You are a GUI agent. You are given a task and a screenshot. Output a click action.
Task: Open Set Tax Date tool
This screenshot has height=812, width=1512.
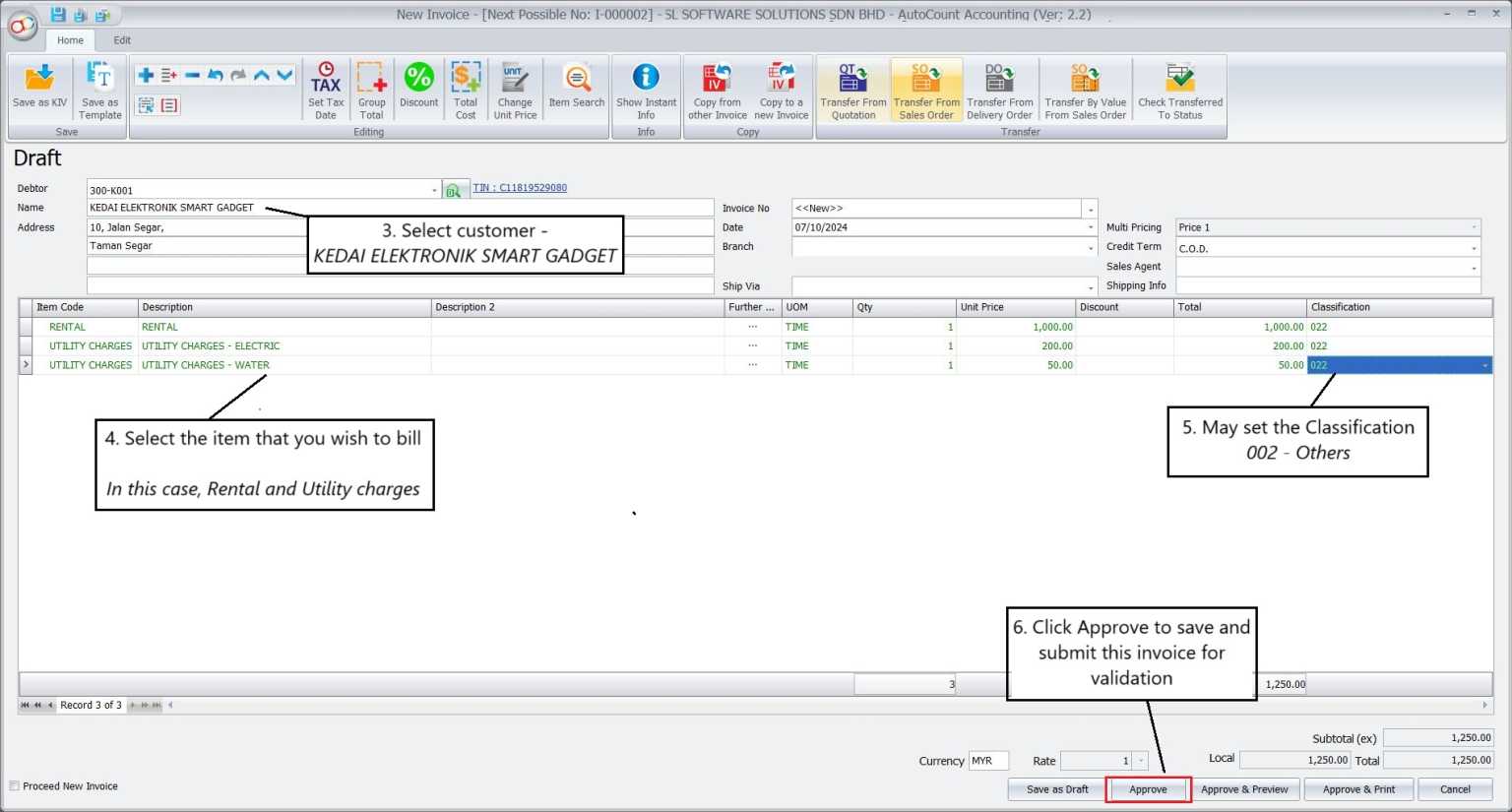pos(326,90)
